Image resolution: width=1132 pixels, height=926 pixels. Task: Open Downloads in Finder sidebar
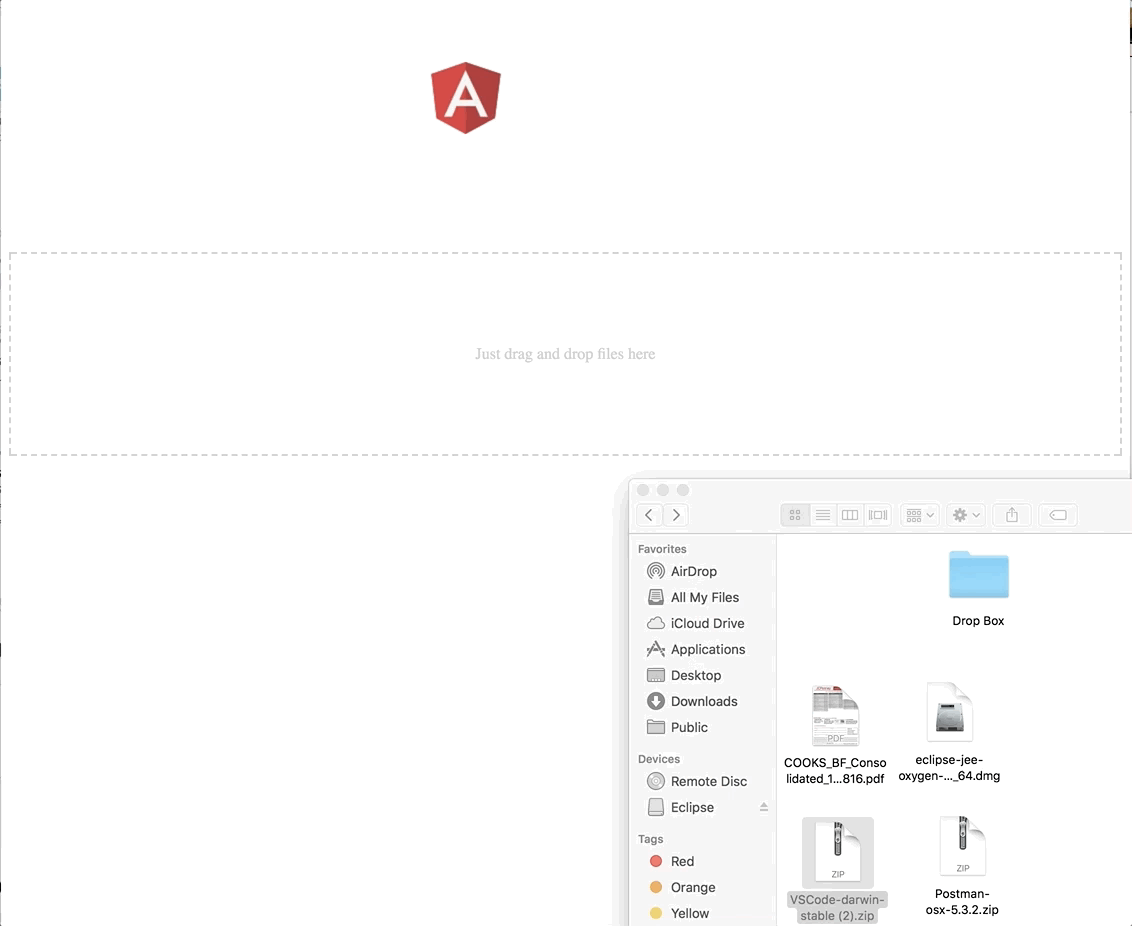click(x=702, y=701)
